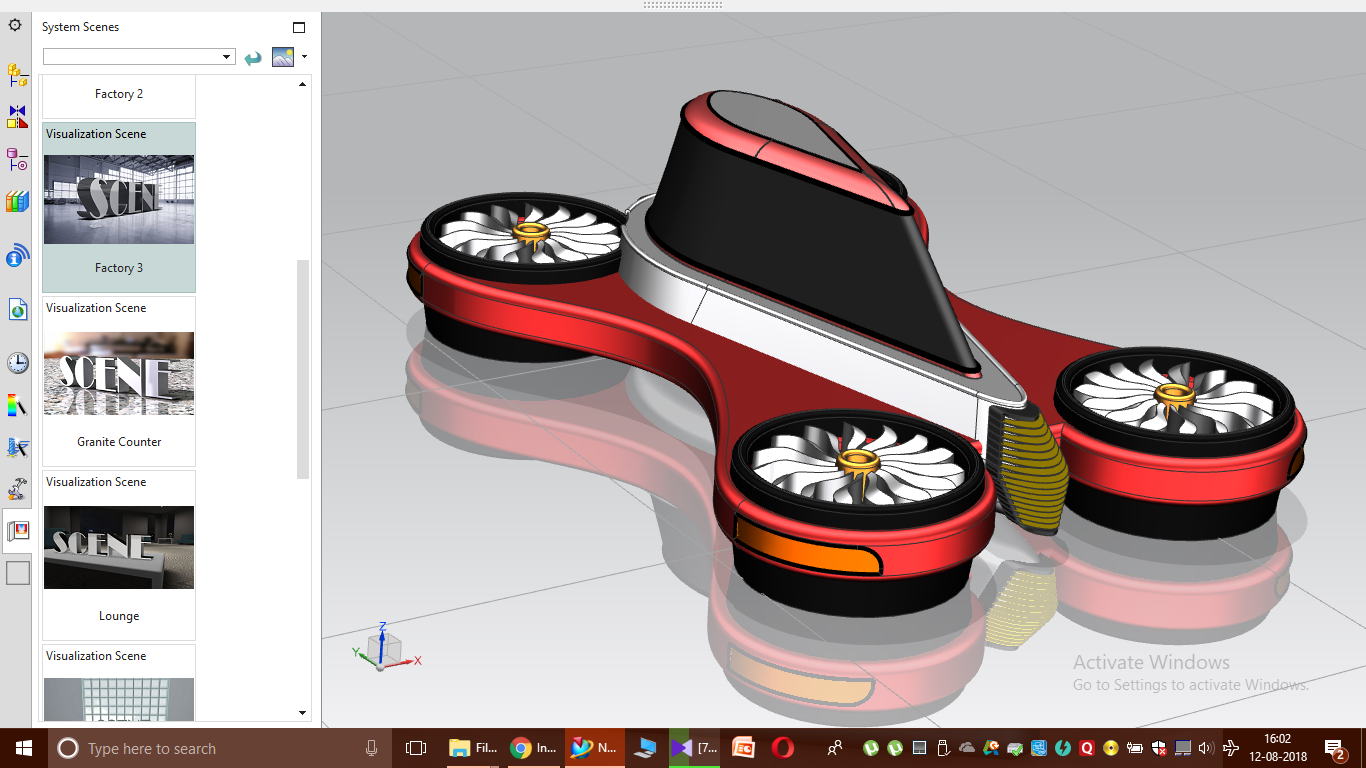Screen dimensions: 1366x768
Task: Switch to Chrome in taskbar
Action: tap(534, 748)
